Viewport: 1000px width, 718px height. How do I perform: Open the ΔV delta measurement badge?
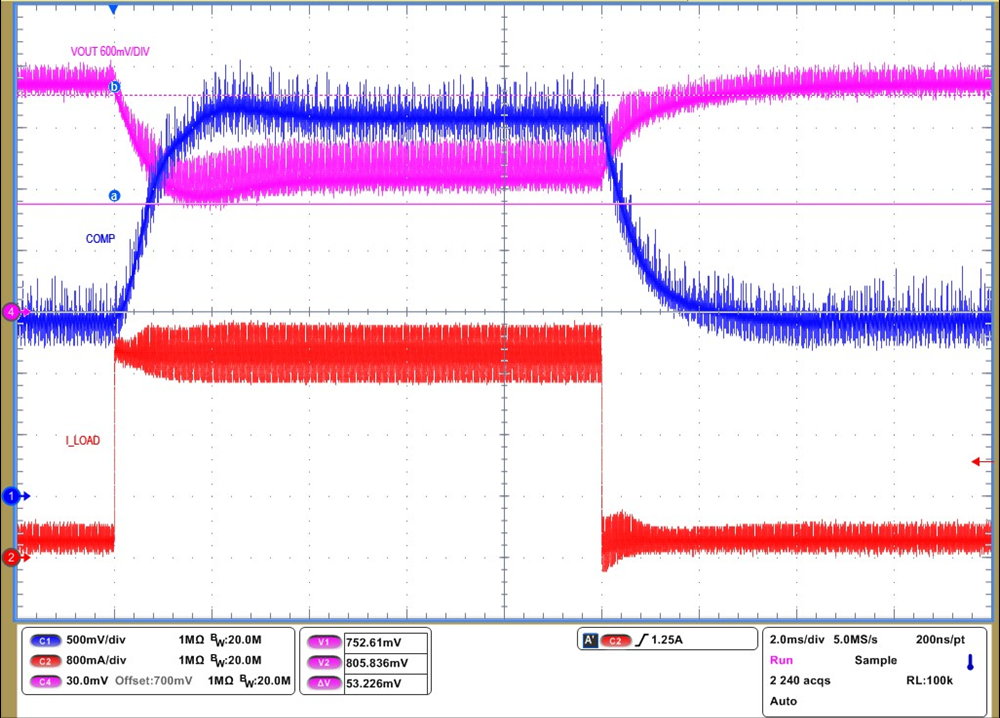(322, 683)
